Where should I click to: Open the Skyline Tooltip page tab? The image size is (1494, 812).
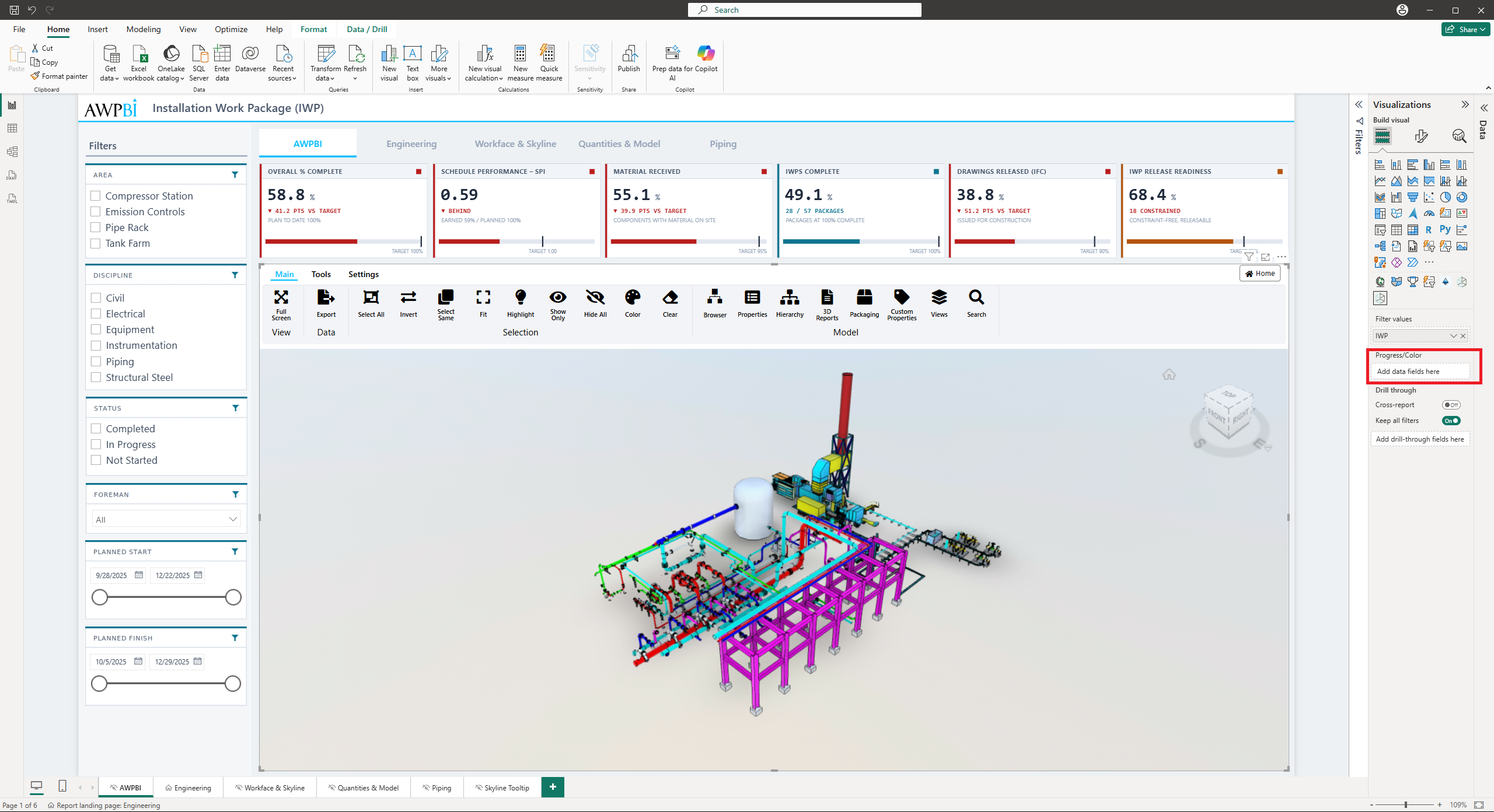[502, 787]
